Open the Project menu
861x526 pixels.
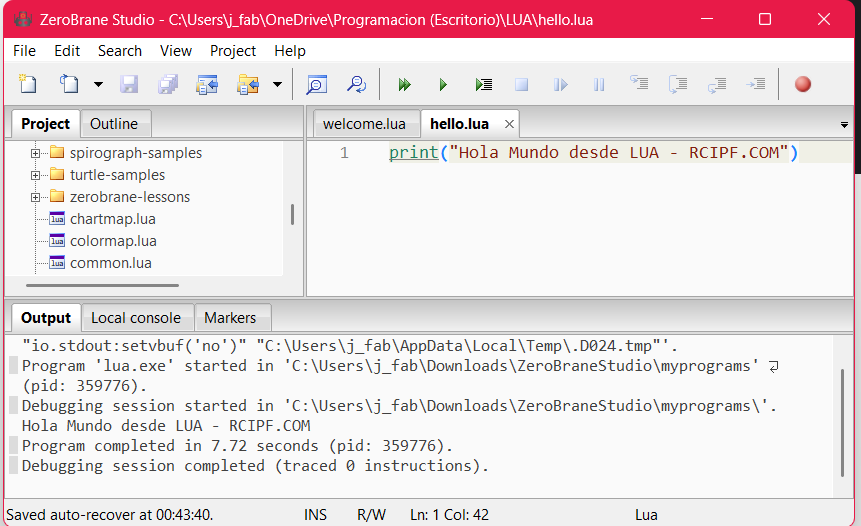tap(232, 51)
